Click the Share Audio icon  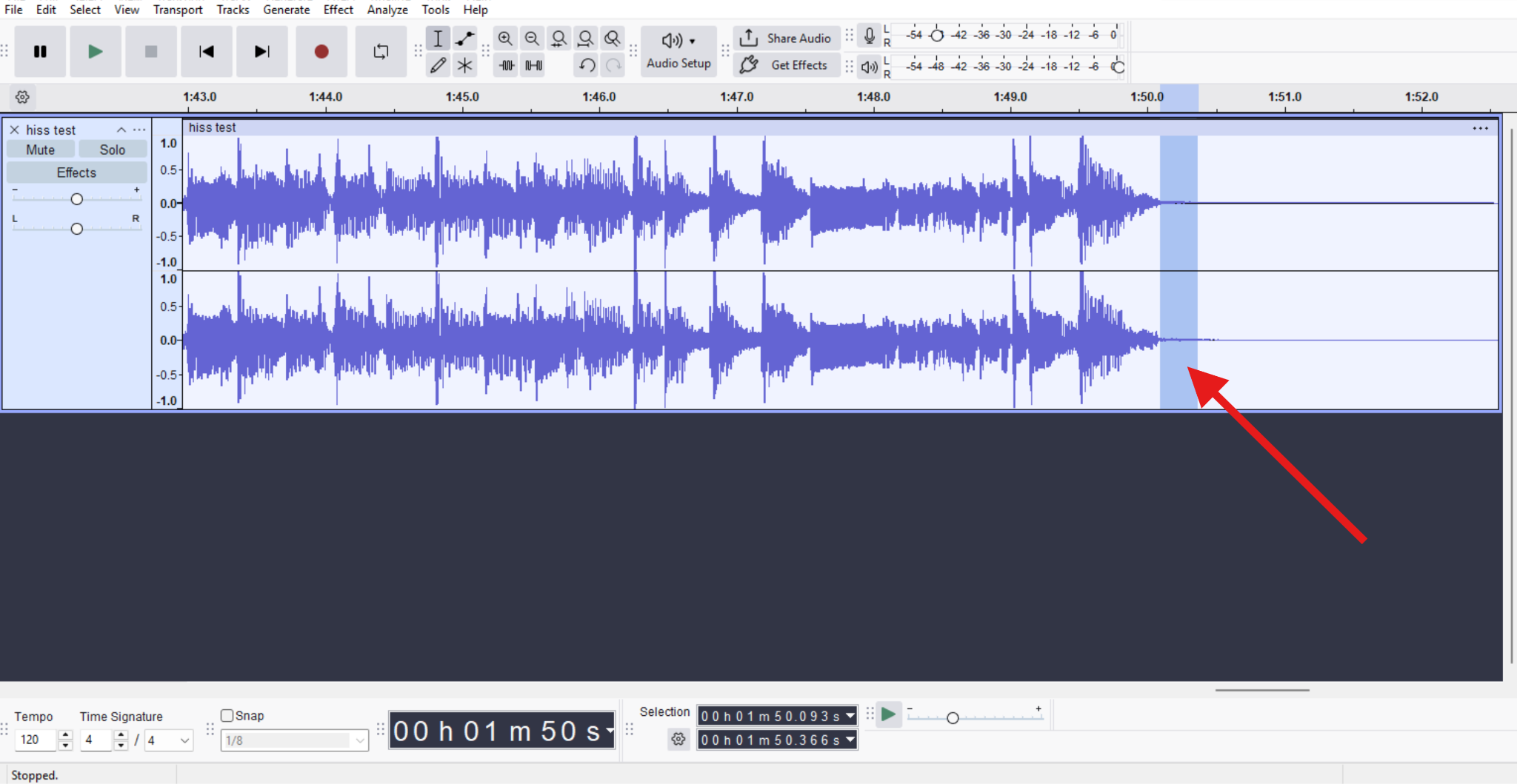click(749, 38)
